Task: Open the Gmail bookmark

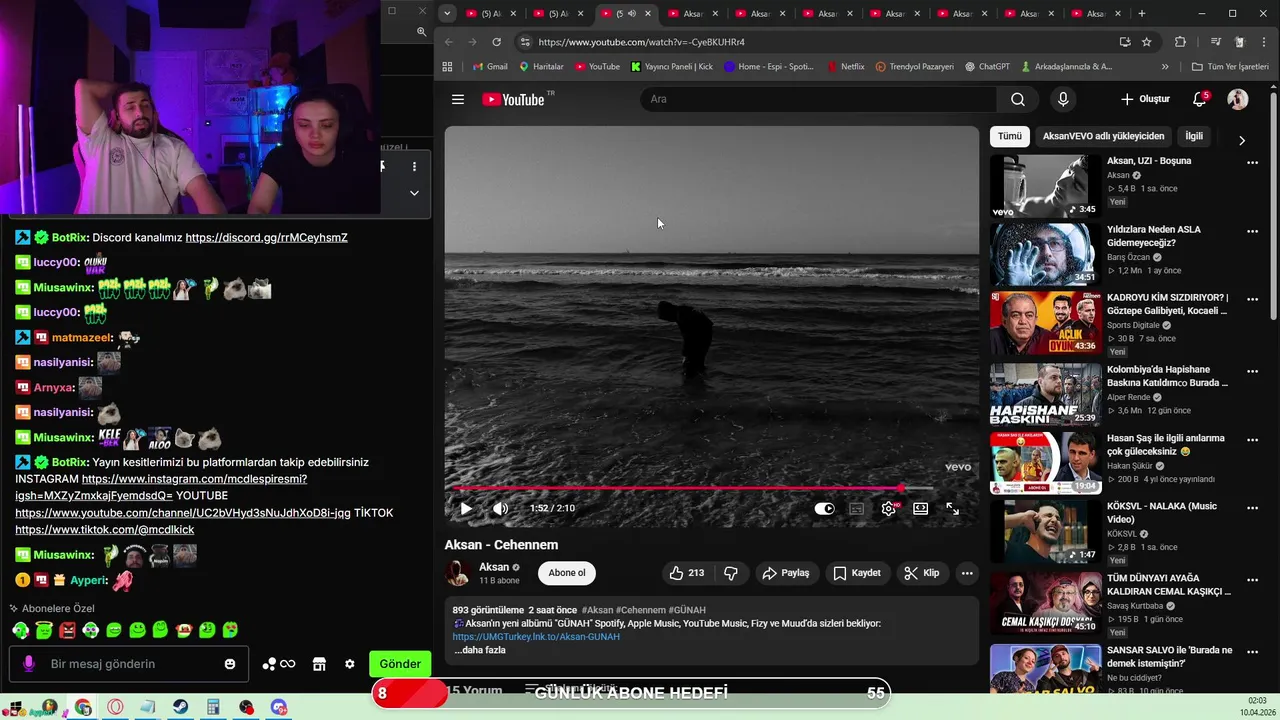Action: point(489,67)
